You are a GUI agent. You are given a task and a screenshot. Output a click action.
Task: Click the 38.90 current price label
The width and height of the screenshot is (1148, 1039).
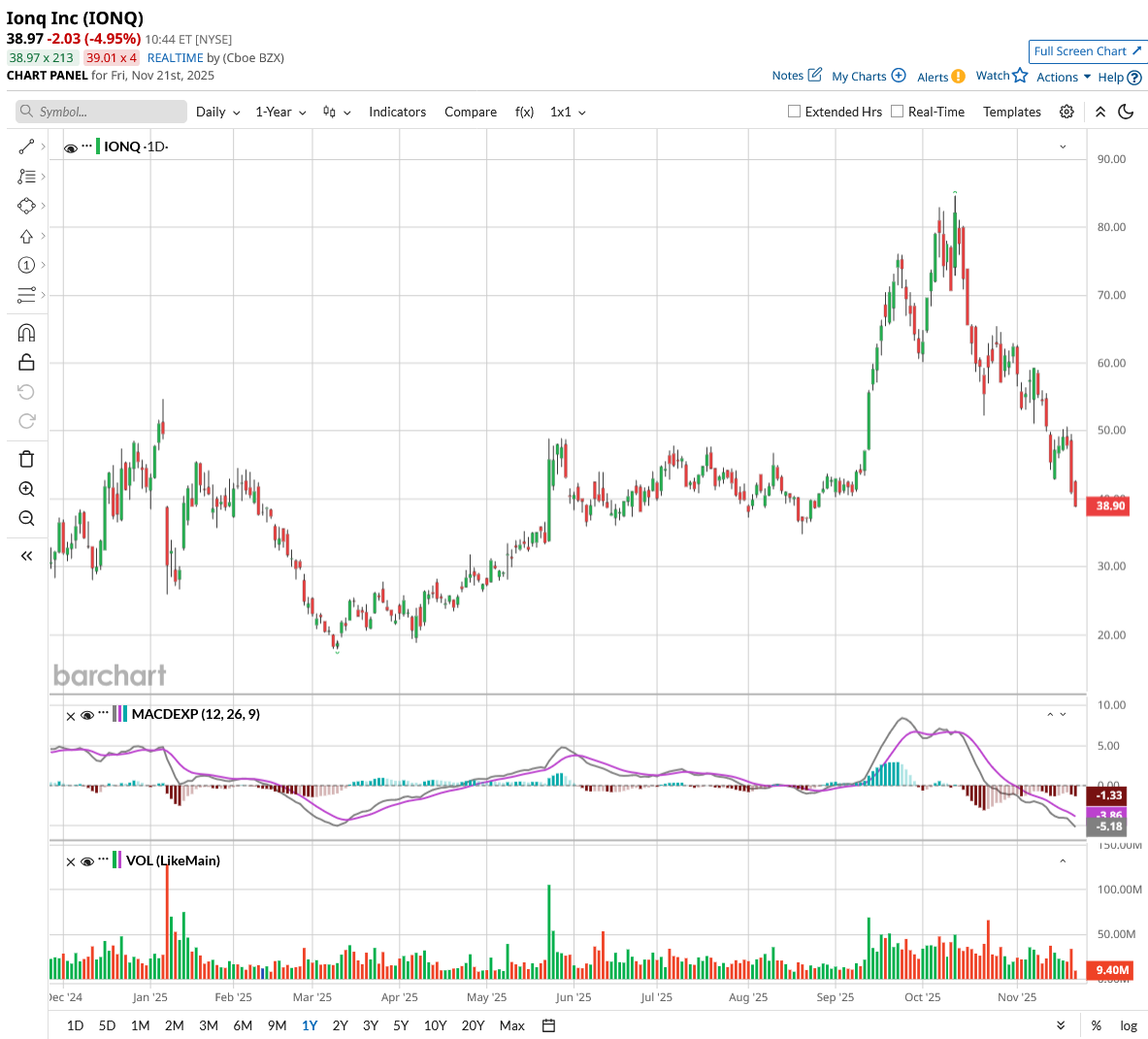point(1108,505)
